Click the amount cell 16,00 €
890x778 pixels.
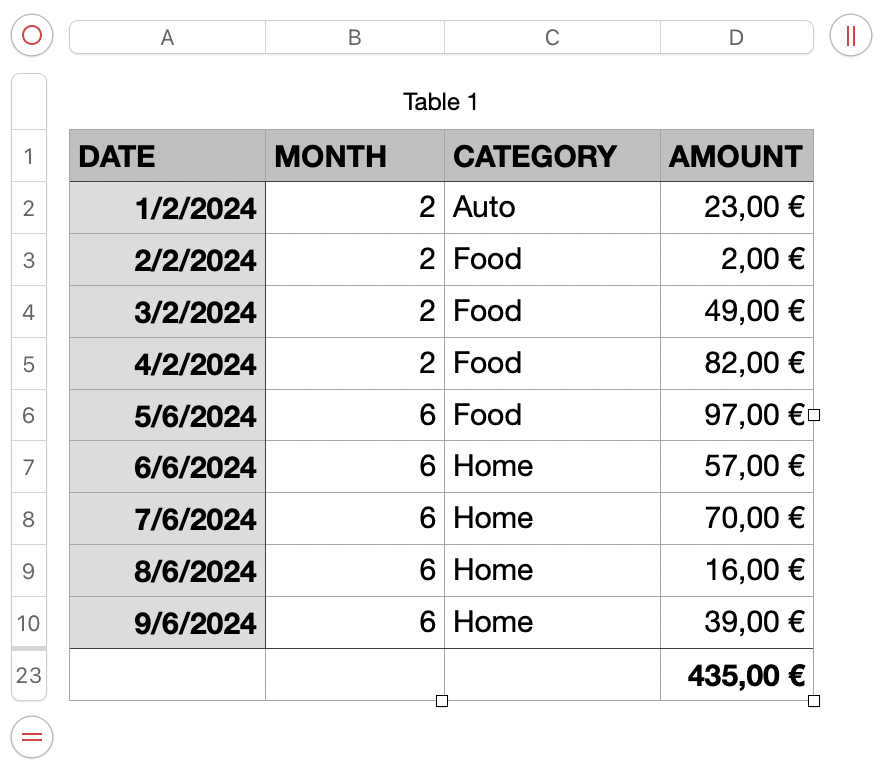[x=736, y=571]
